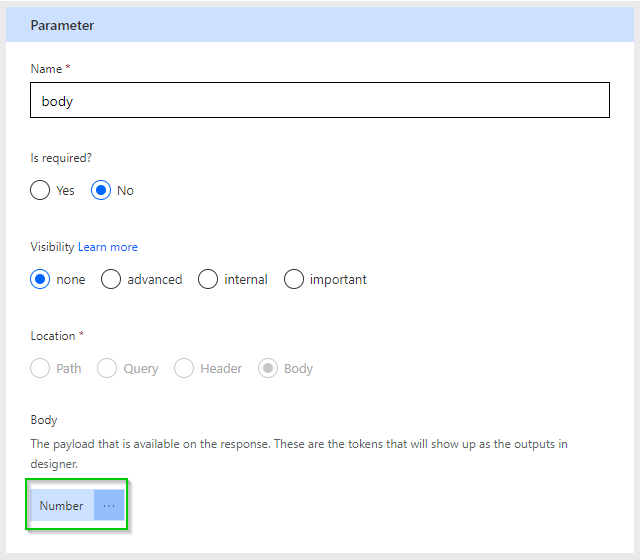Viewport: 640px width, 560px height.
Task: Select the Body location radio button
Action: click(x=268, y=368)
